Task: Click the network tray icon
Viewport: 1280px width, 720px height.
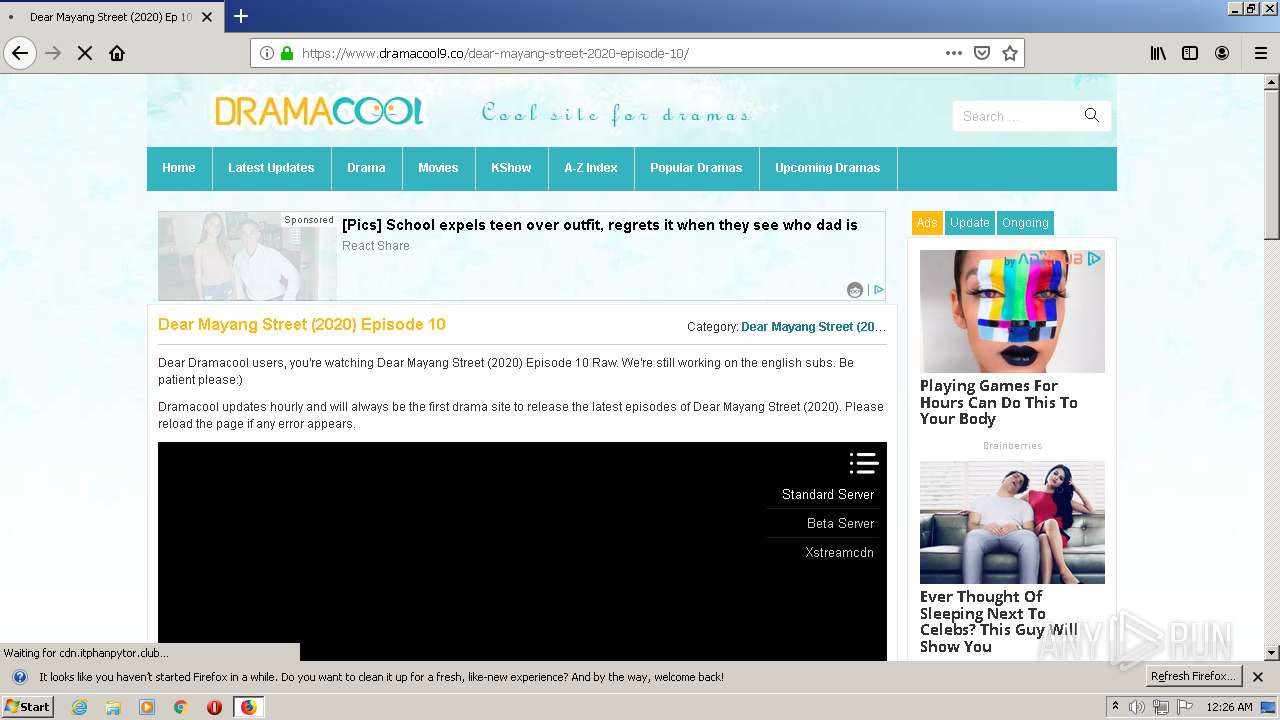Action: pos(1161,707)
